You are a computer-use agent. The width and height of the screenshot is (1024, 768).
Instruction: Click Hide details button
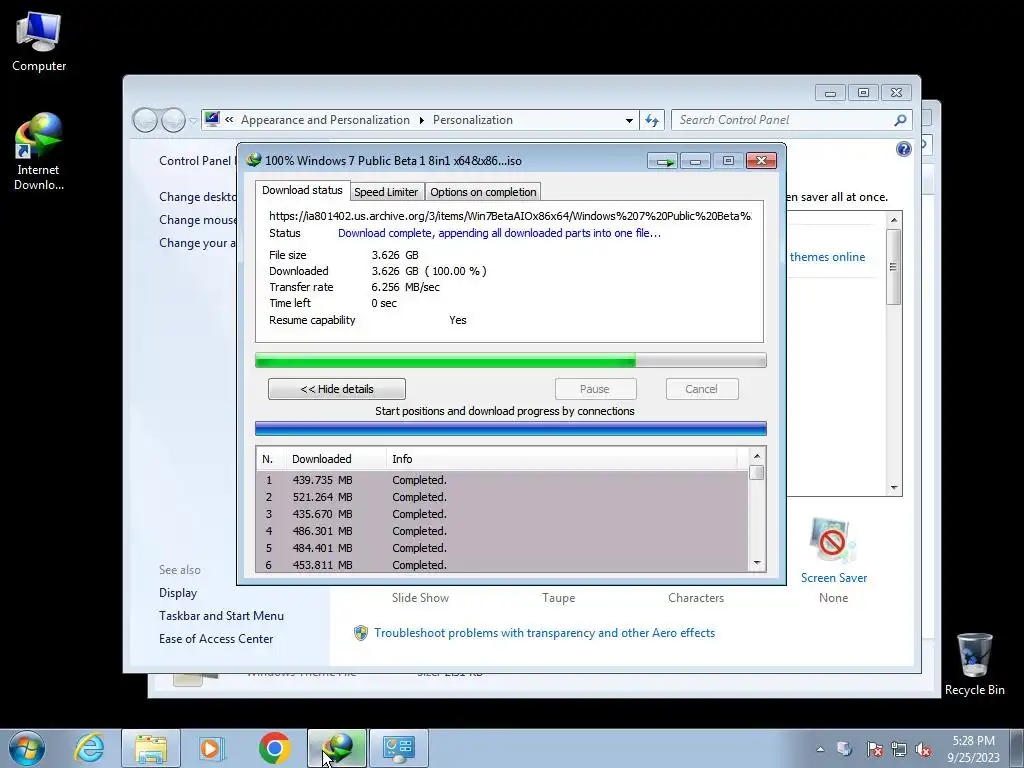pos(337,389)
